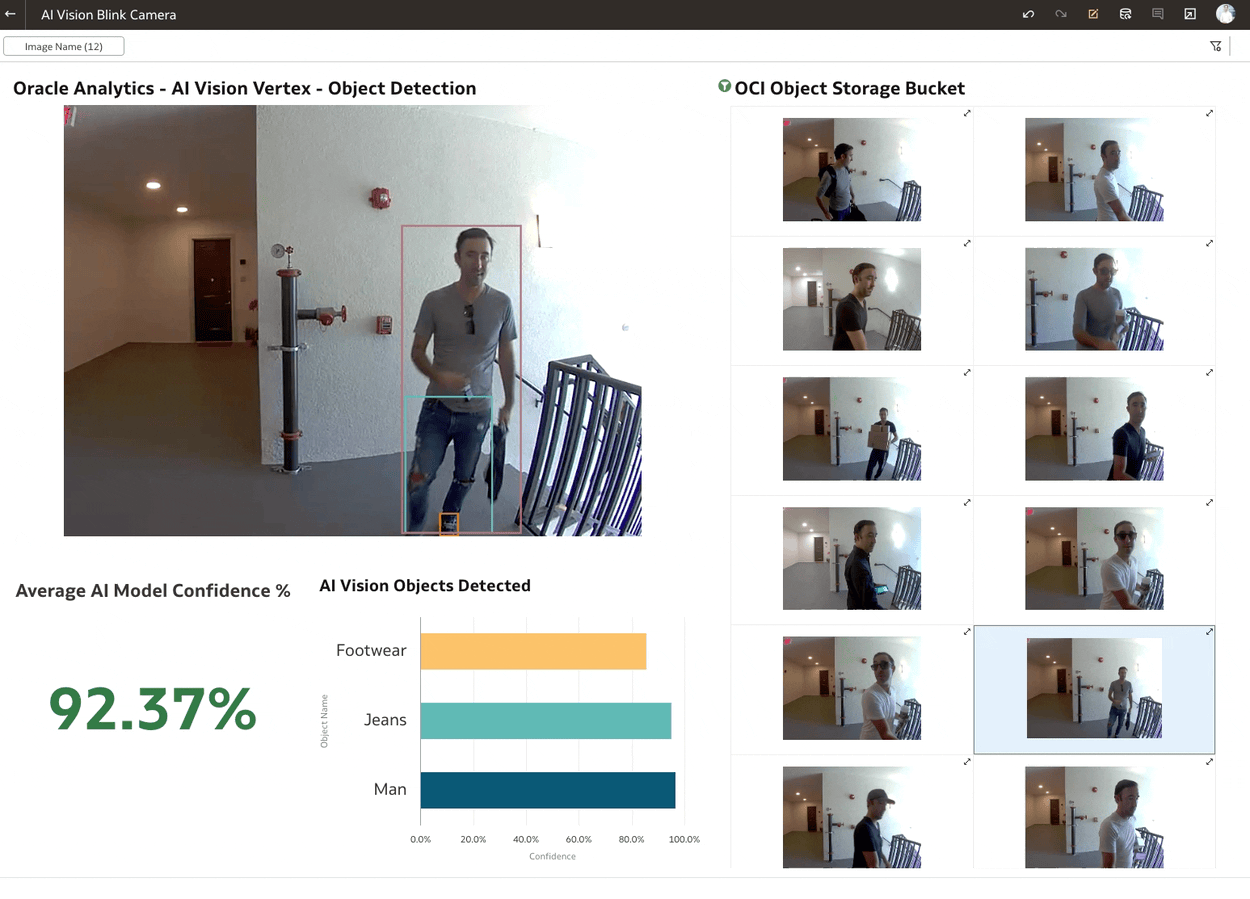Select thumbnail of man wearing baseball cap
Viewport: 1250px width, 899px height.
pos(851,817)
